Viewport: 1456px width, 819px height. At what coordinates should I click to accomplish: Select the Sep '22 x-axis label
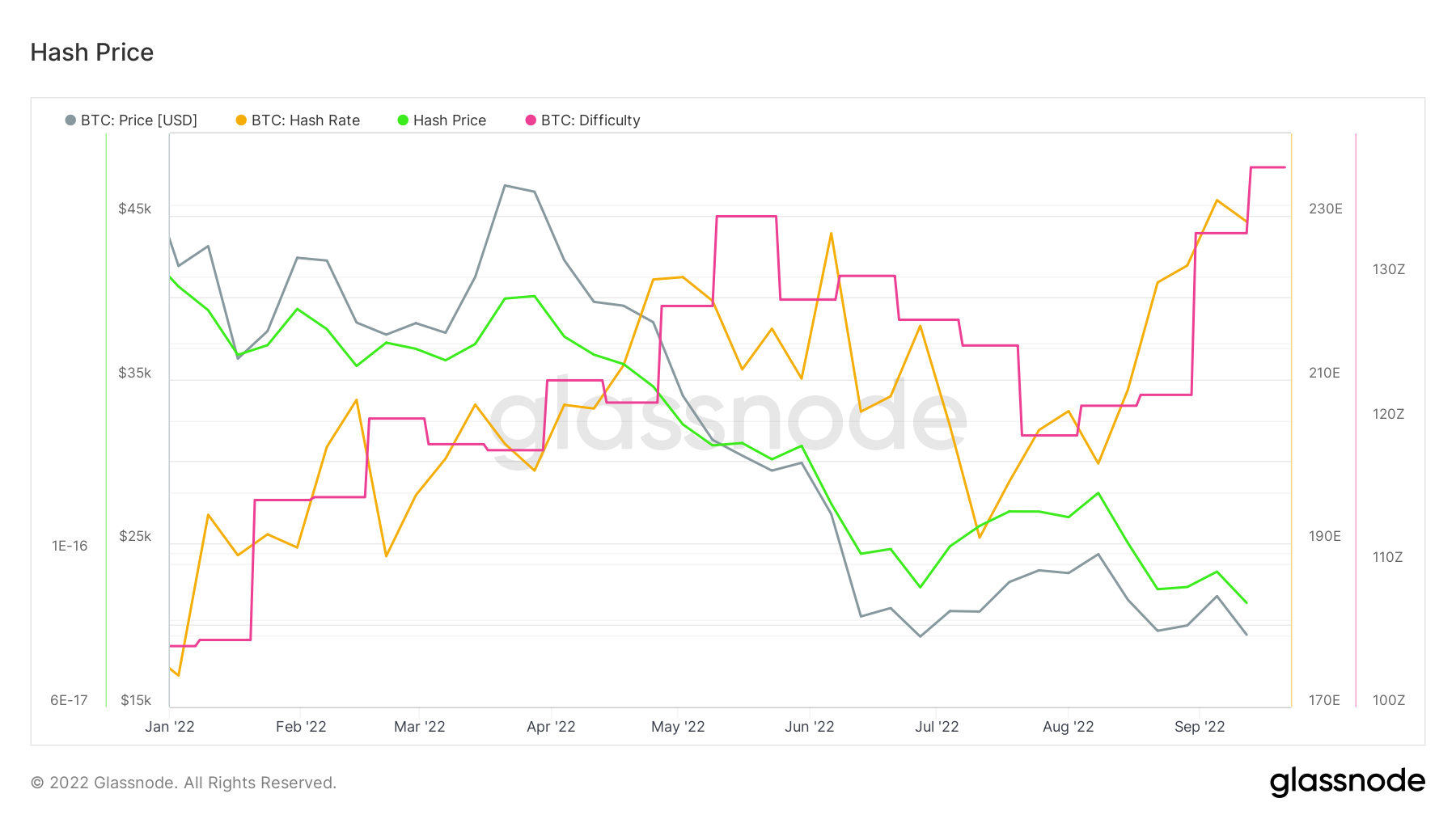click(x=1200, y=727)
